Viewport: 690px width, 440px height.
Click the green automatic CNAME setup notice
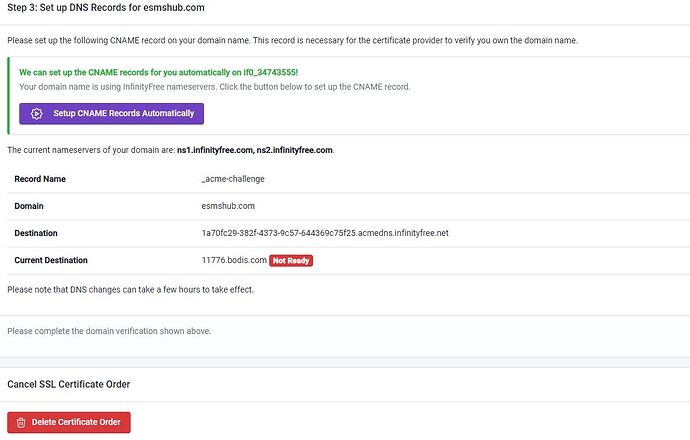(x=159, y=72)
